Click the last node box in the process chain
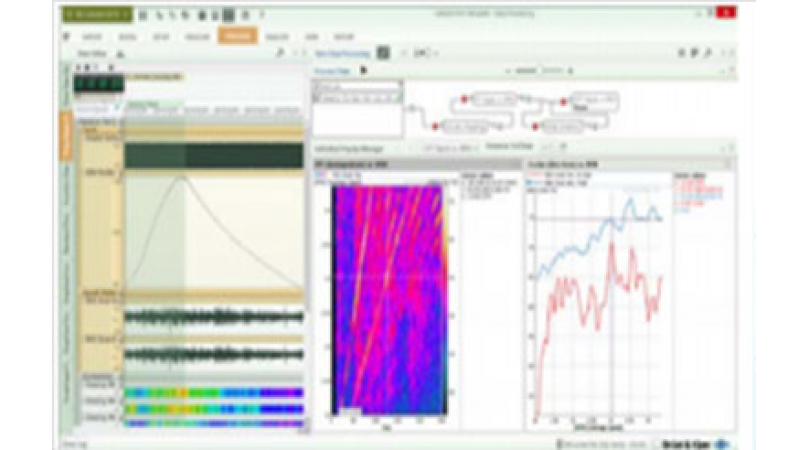 pyautogui.click(x=597, y=101)
